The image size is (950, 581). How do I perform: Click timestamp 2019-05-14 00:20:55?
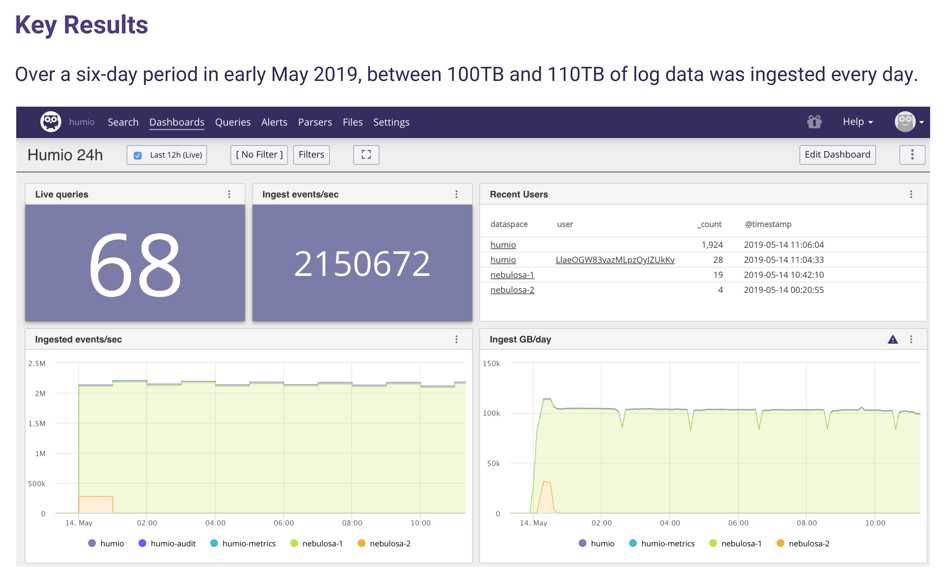tap(784, 290)
